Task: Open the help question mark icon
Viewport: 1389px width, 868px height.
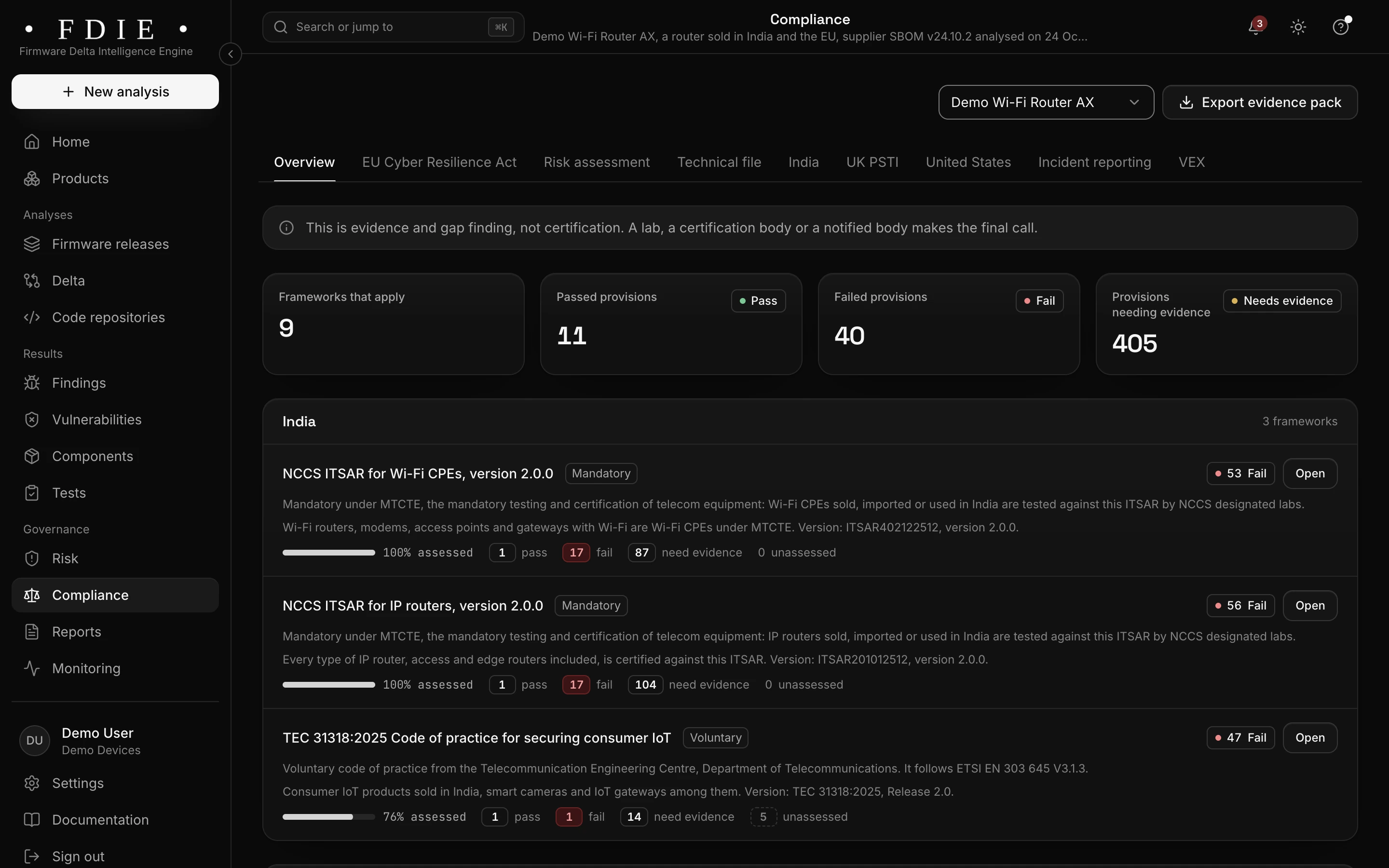Action: (1340, 27)
